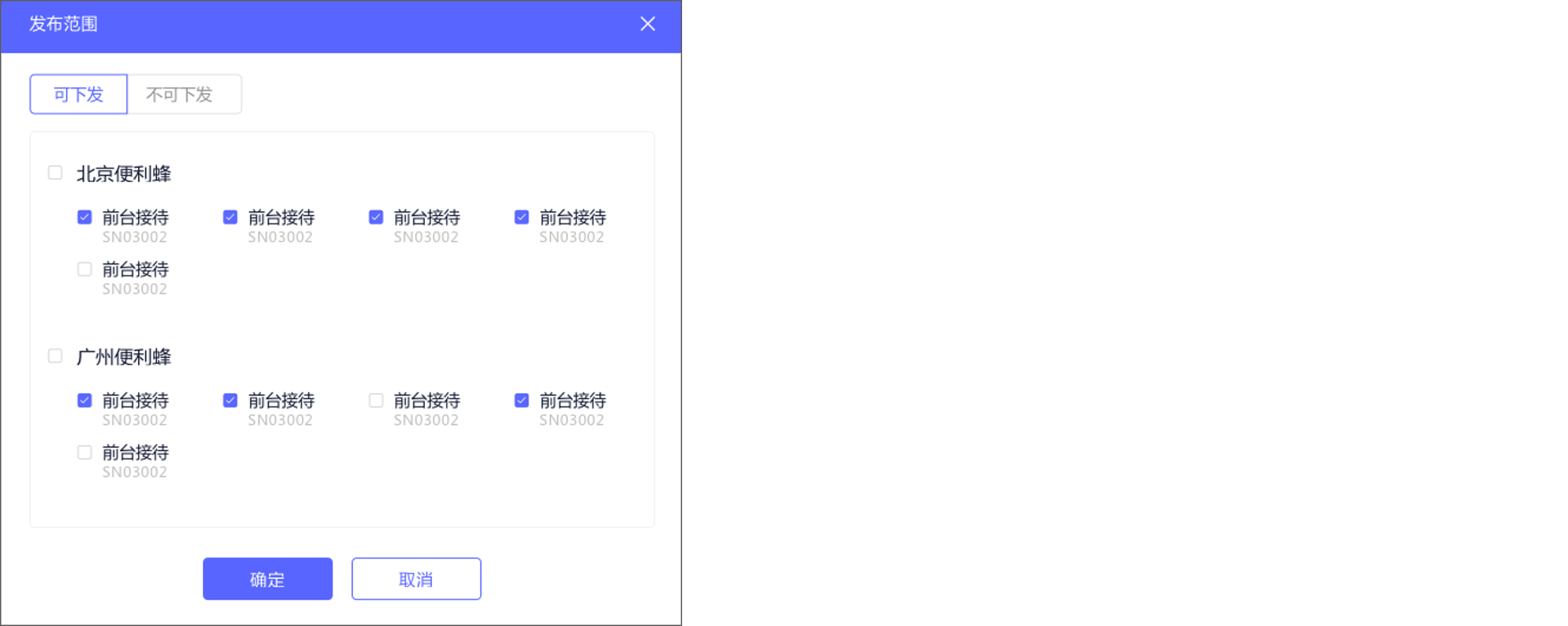The width and height of the screenshot is (1568, 626).
Task: Select the 广州便利蜂 group label
Action: click(x=124, y=357)
